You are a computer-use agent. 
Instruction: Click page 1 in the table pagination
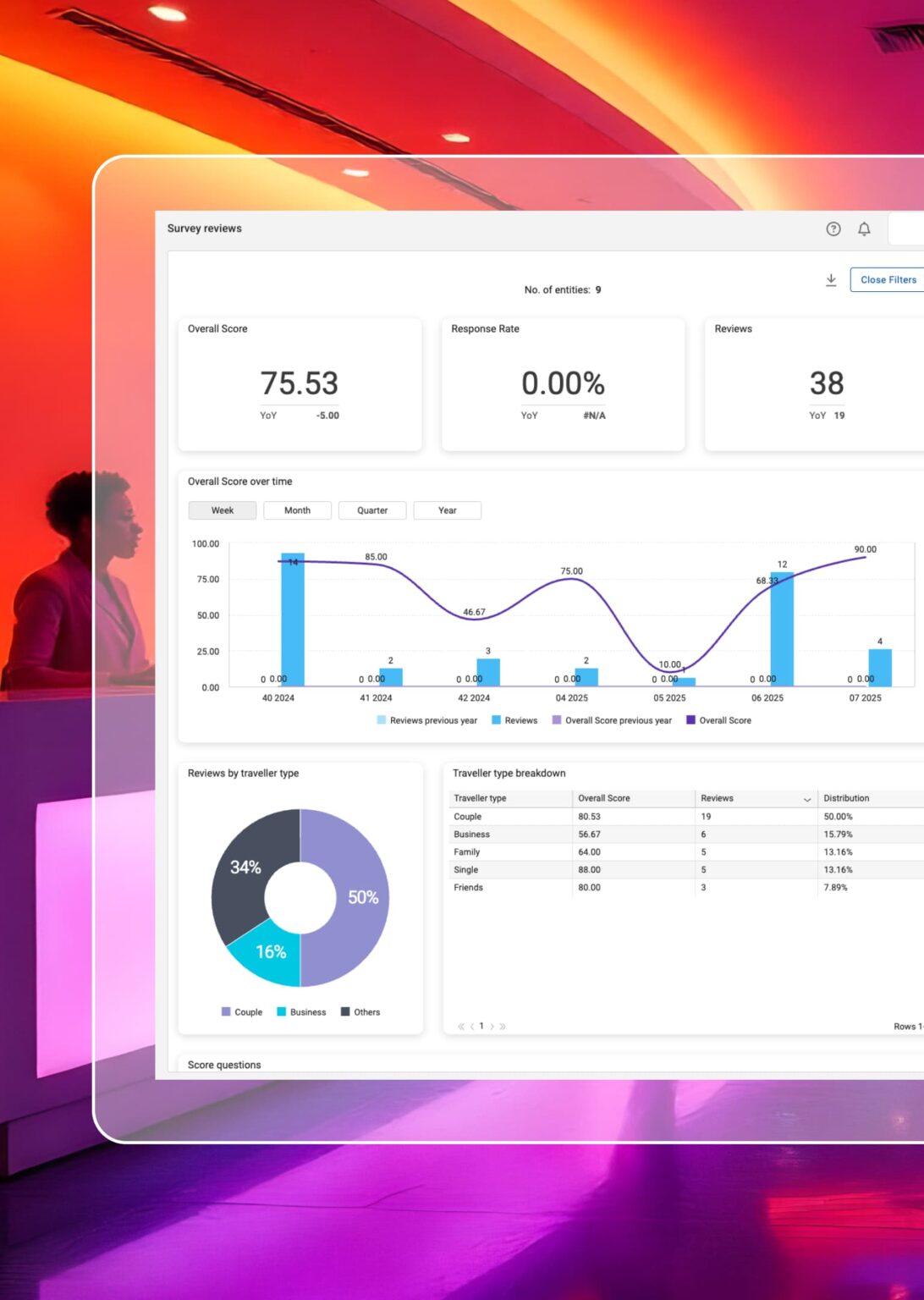(481, 1026)
